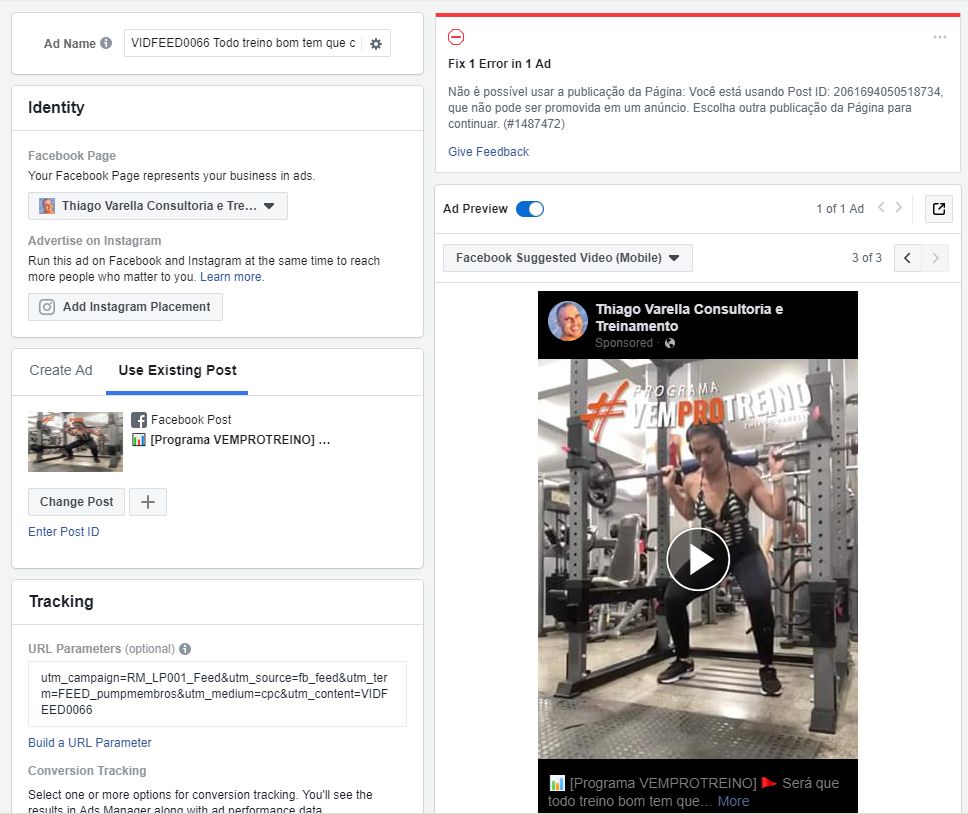This screenshot has height=814, width=968.
Task: Toggle the Ad Preview switch off
Action: pos(530,209)
